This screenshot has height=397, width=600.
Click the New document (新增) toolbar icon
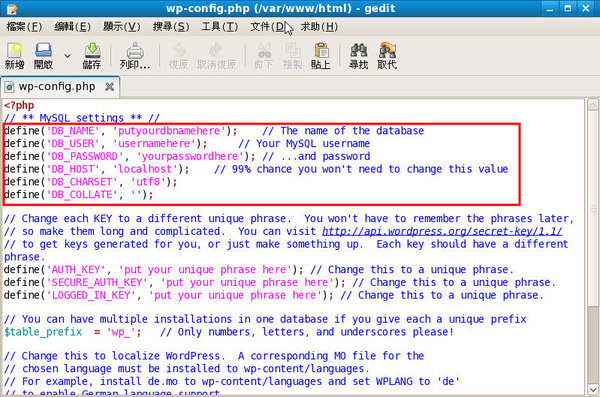point(15,56)
